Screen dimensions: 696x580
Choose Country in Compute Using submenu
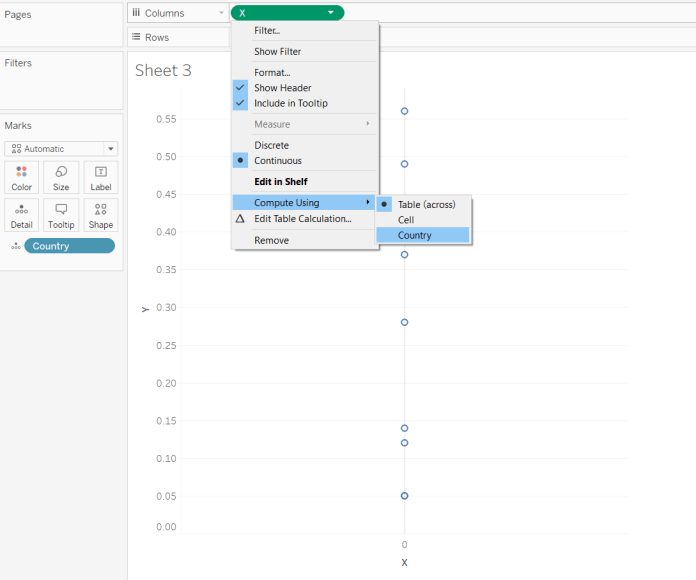click(415, 236)
